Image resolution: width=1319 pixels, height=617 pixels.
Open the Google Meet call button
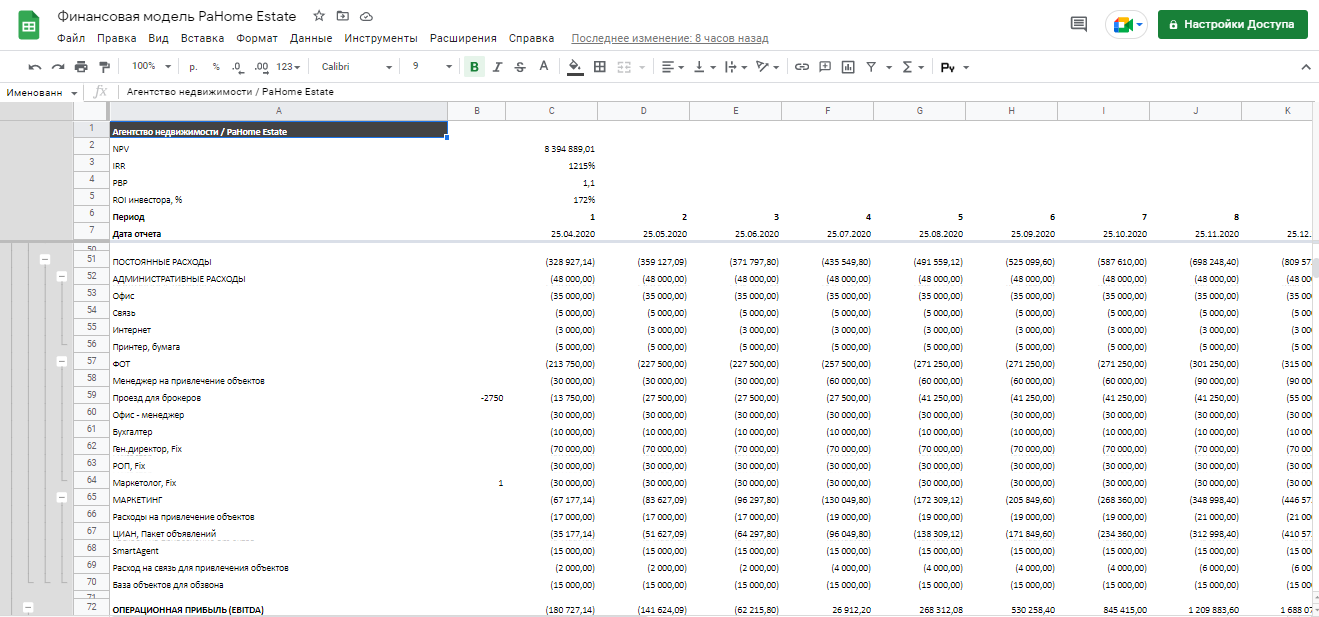pos(1126,25)
